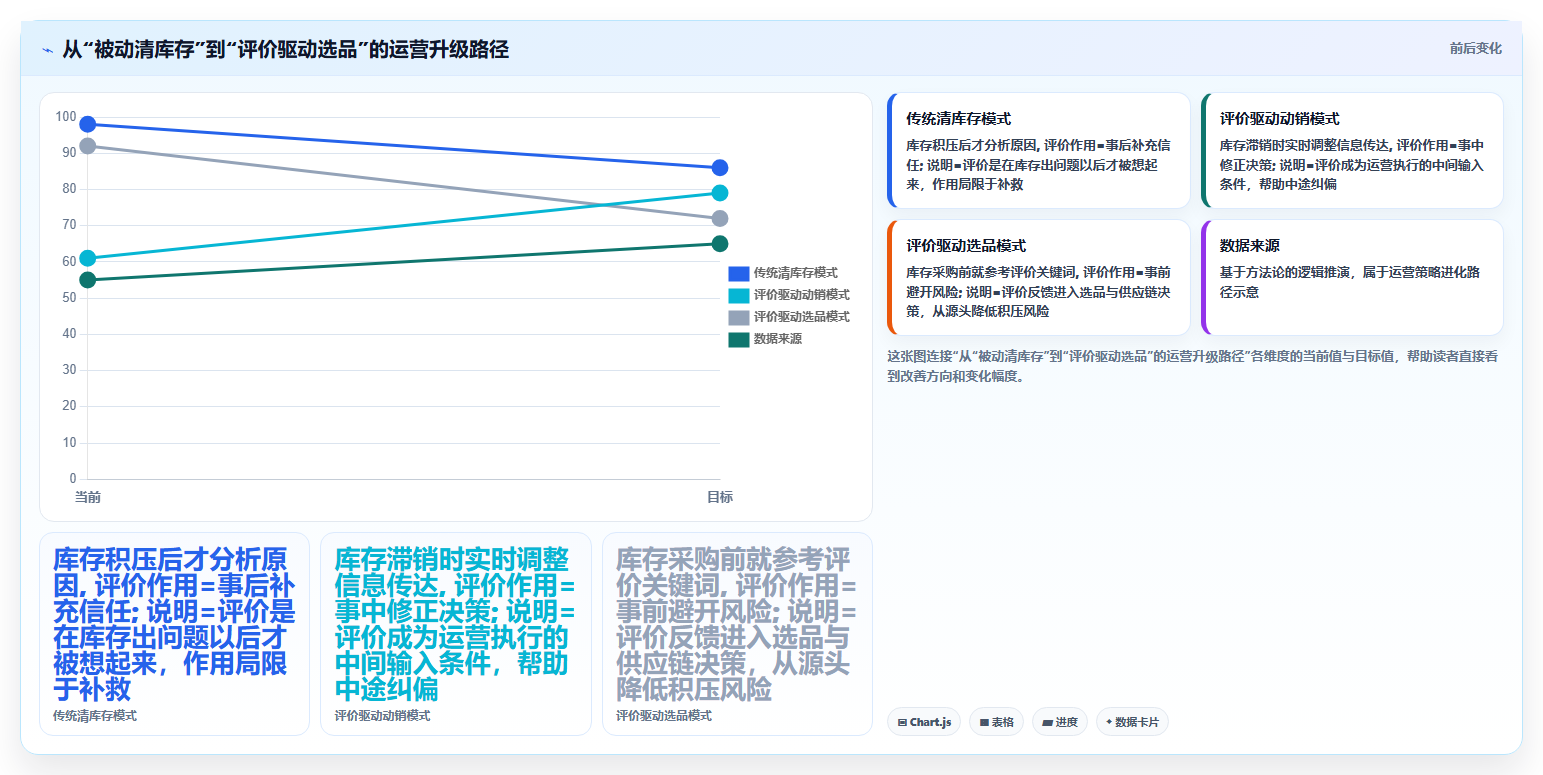Click the 表格 tag

tap(996, 722)
